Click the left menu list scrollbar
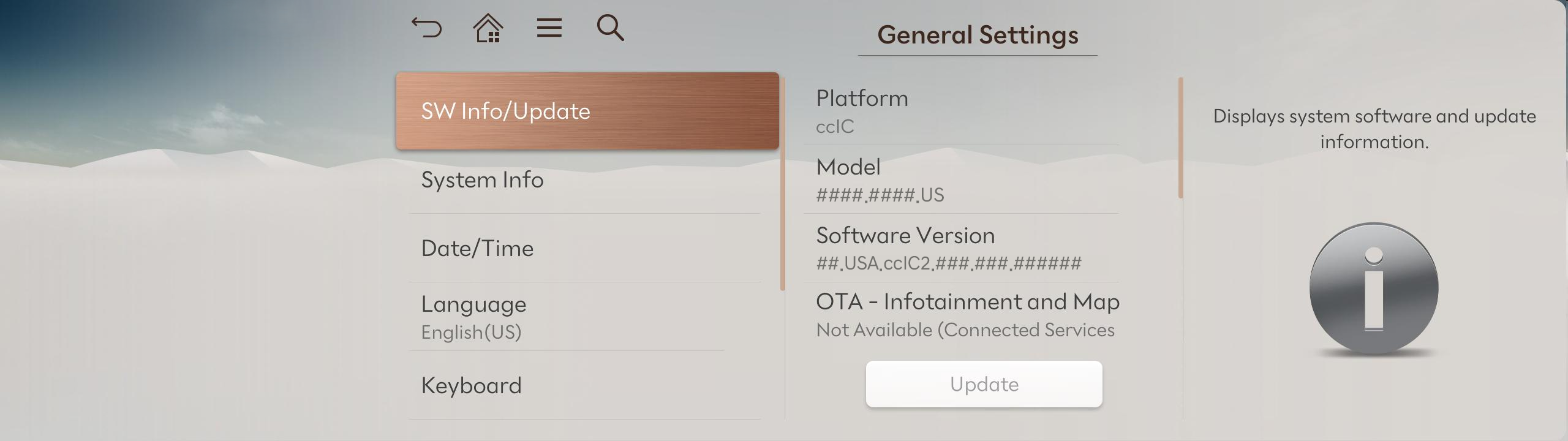The image size is (1568, 441). coord(782,184)
